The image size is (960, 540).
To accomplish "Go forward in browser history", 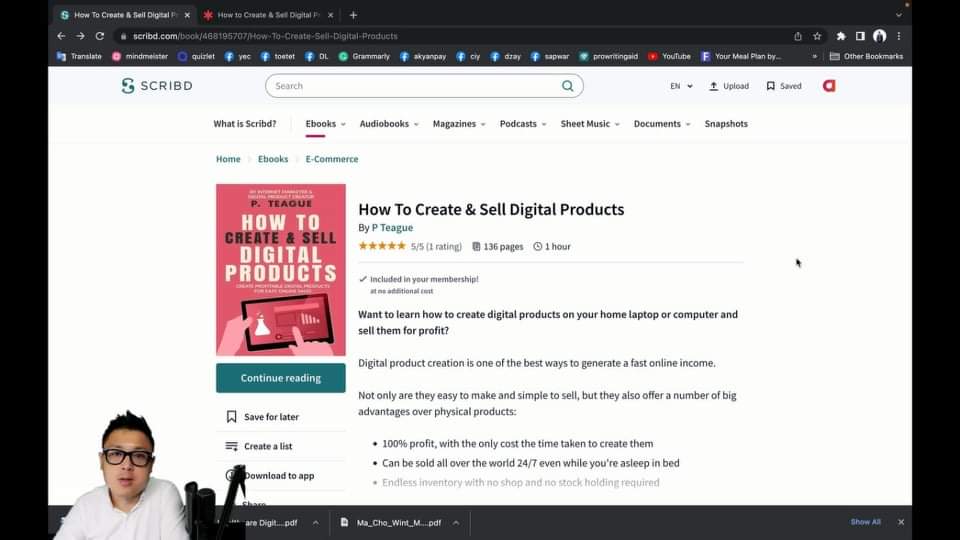I will pos(80,36).
